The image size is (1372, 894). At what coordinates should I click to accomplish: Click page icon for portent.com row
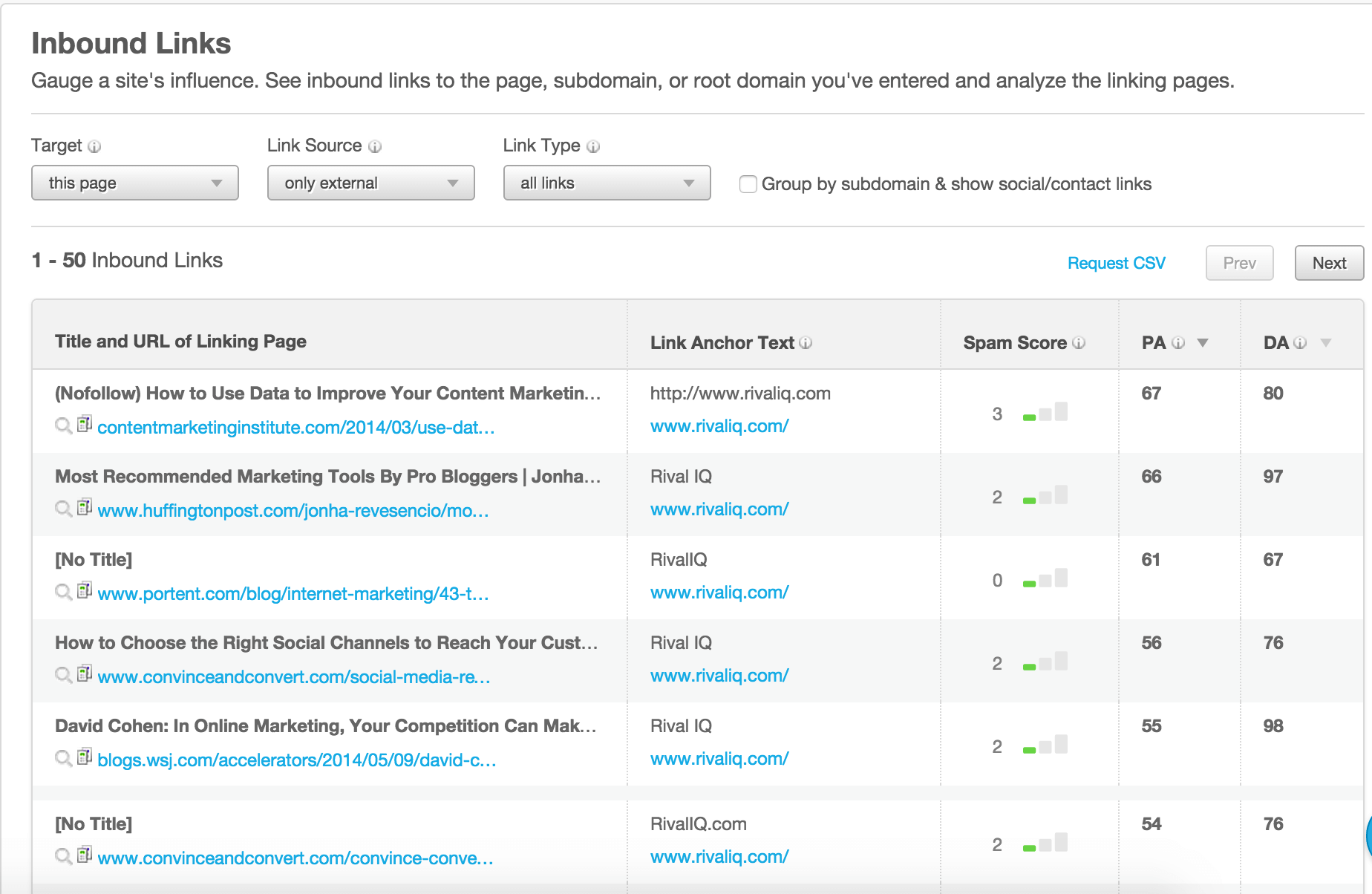[85, 590]
